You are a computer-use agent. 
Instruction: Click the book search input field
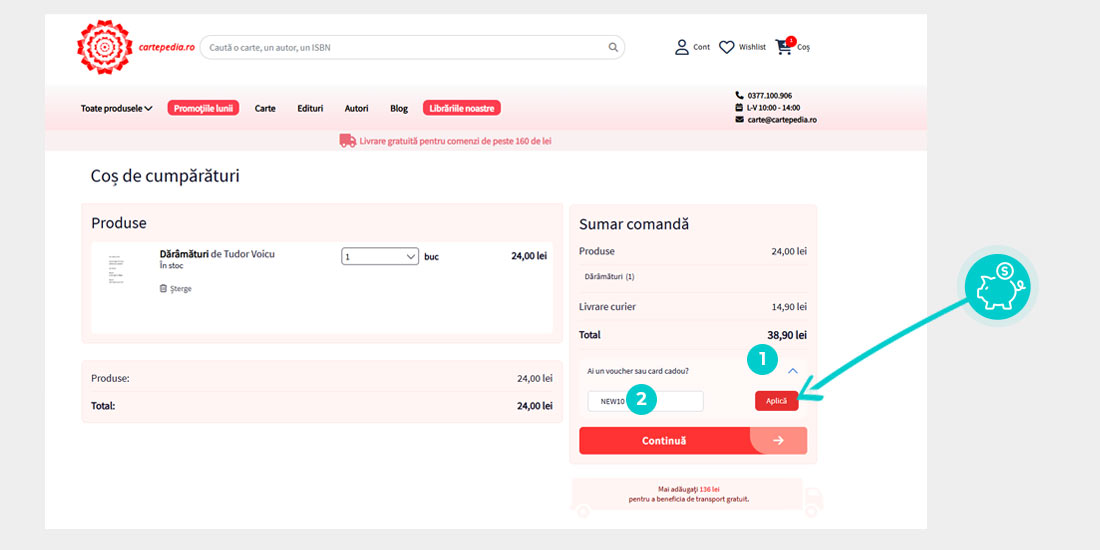click(405, 47)
